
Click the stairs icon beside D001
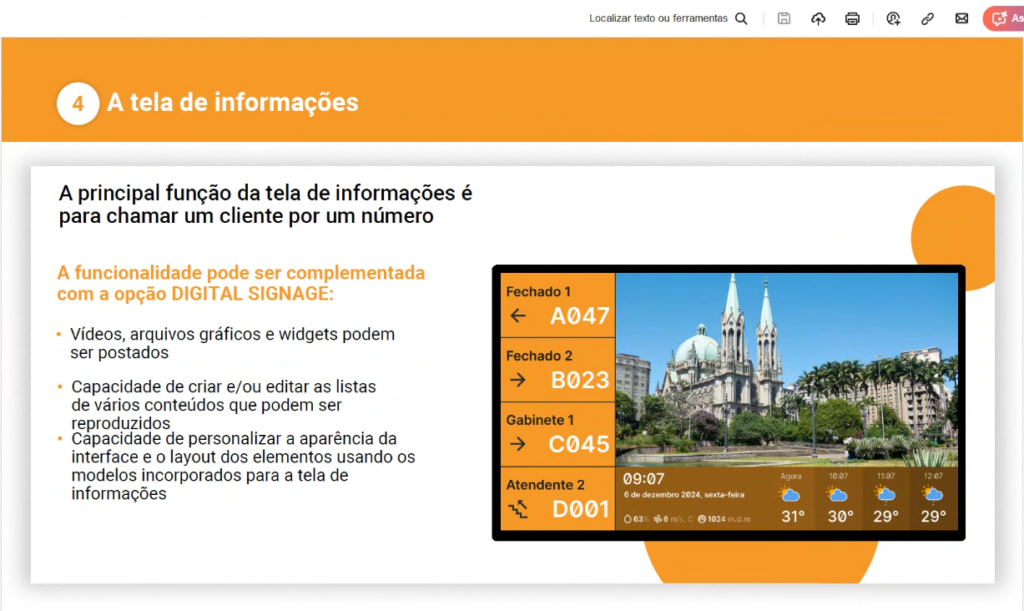(x=519, y=509)
